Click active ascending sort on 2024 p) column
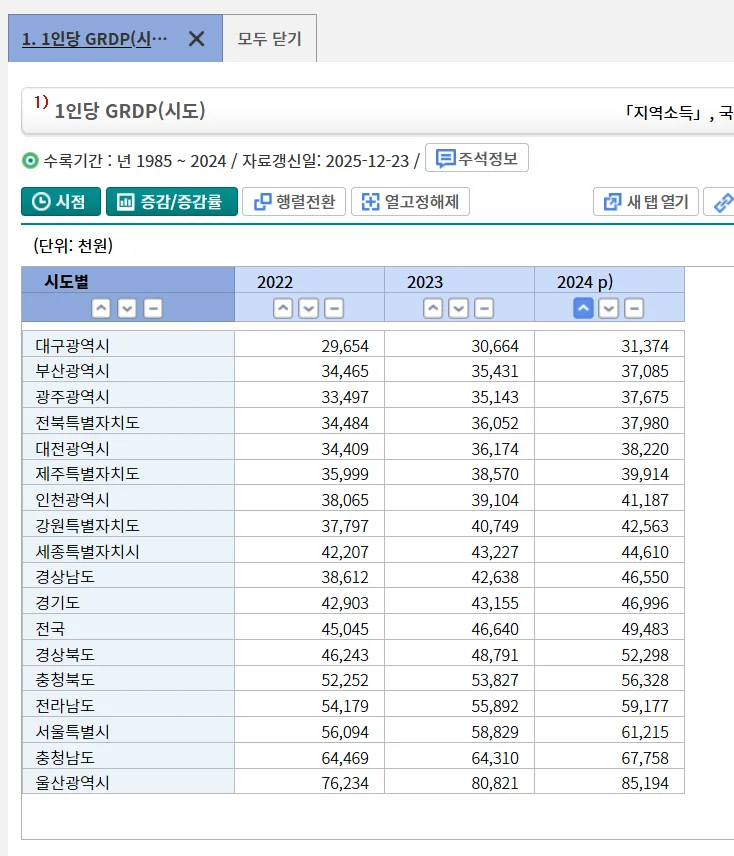The image size is (734, 856). pos(583,308)
